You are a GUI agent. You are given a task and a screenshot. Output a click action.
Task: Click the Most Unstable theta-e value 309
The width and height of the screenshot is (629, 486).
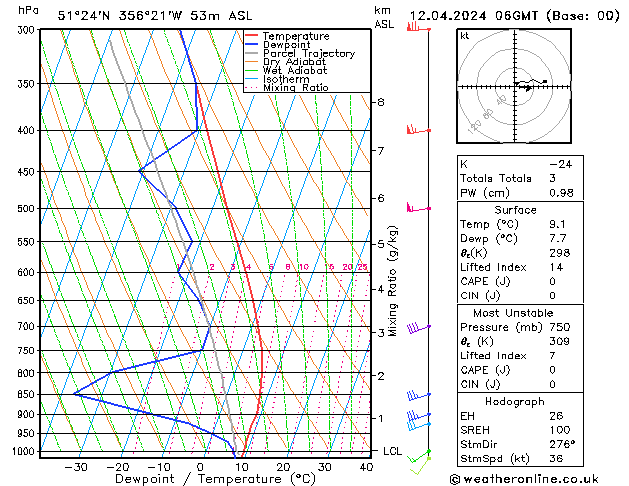(560, 341)
